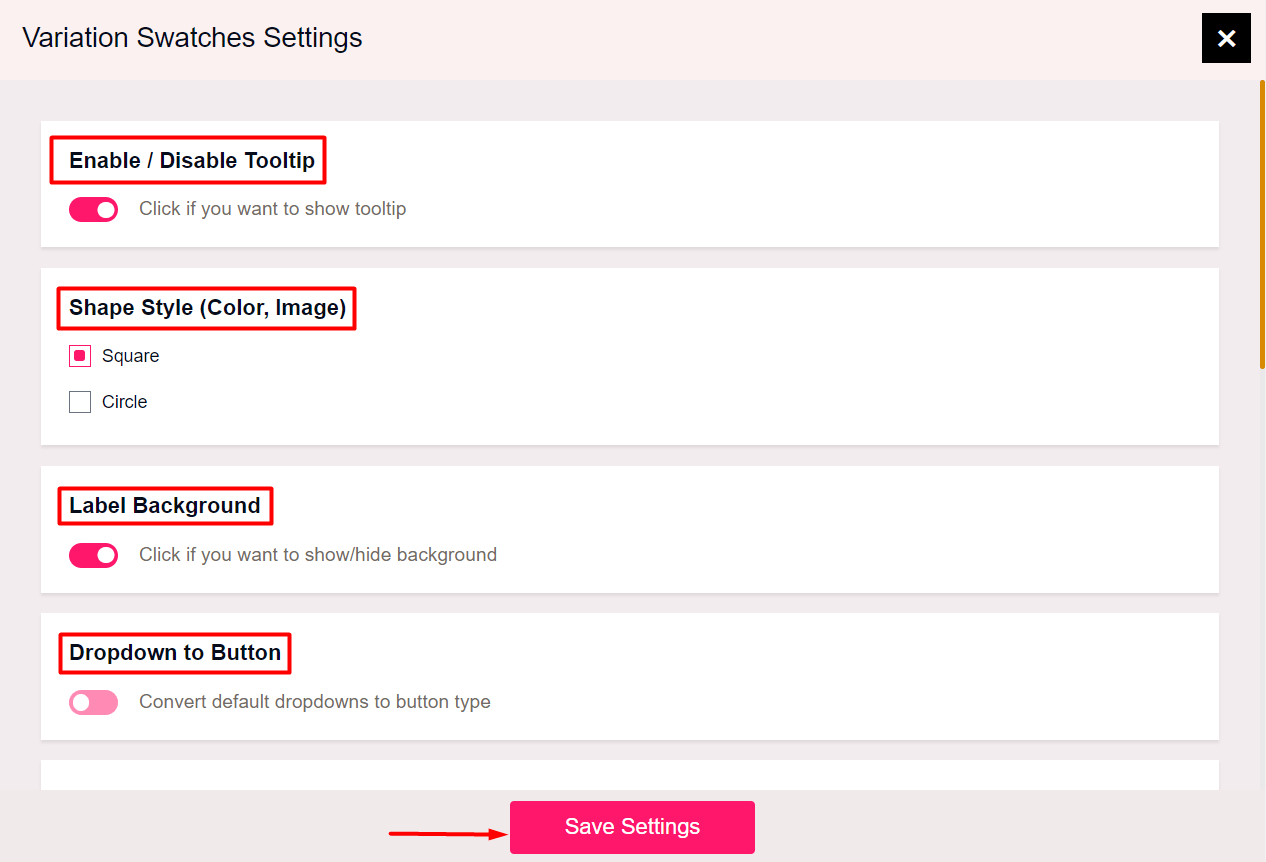Click the Variation Swatches Settings title
The image size is (1266, 862).
click(x=192, y=37)
